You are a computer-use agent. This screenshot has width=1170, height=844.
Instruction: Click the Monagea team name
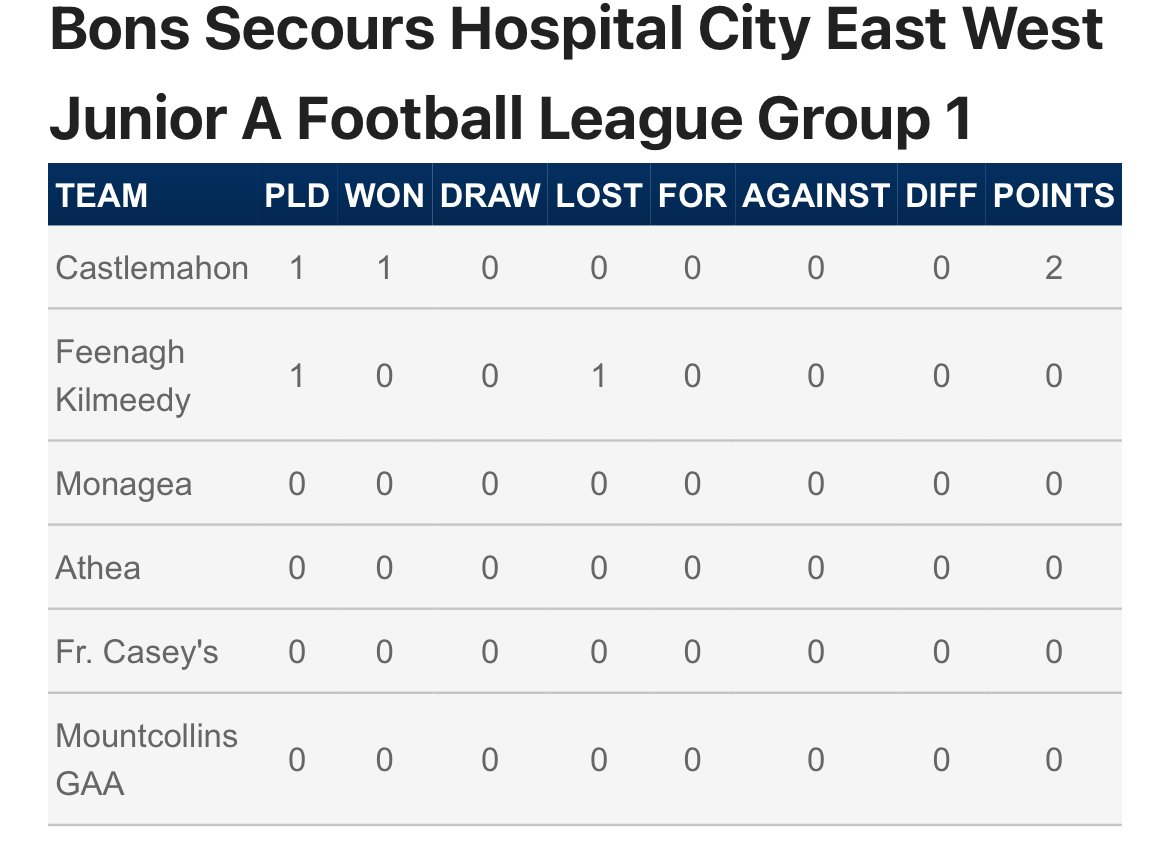124,485
